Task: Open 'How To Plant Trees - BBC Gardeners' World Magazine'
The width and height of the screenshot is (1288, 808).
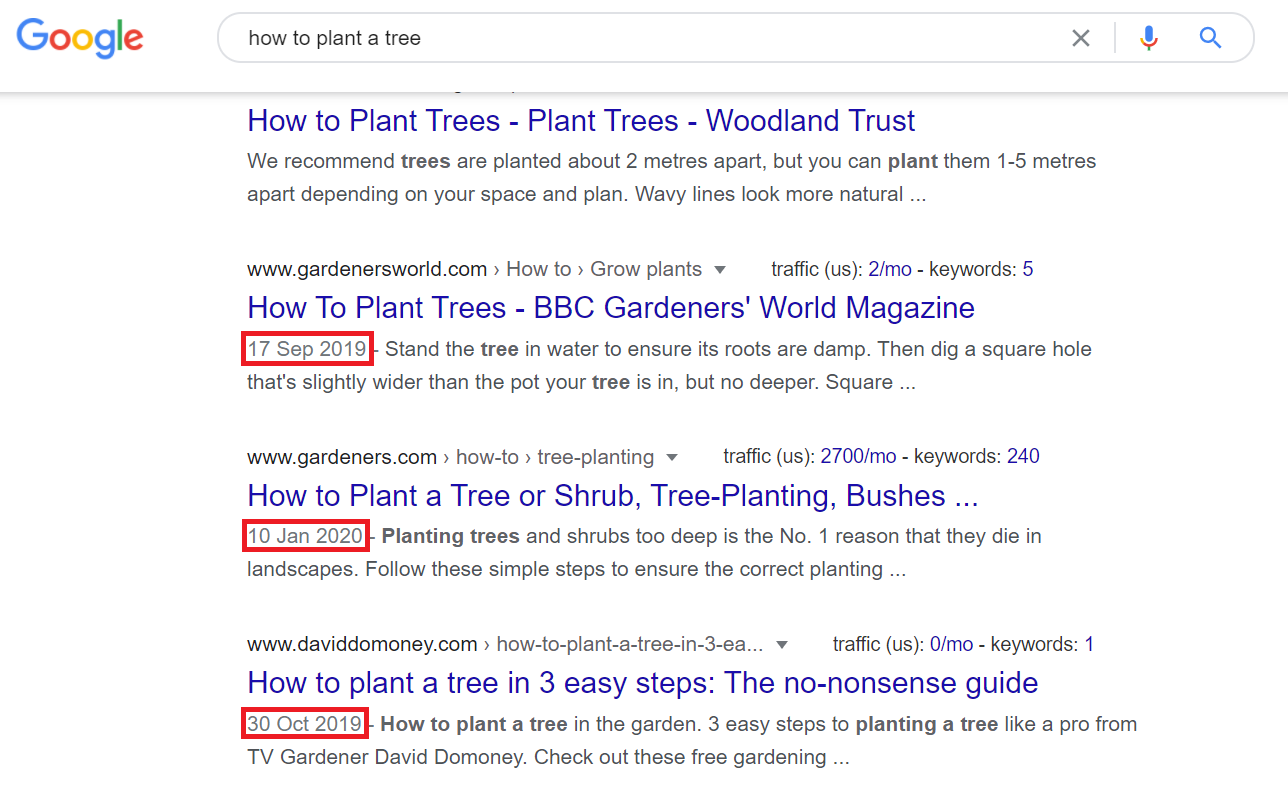Action: point(611,308)
